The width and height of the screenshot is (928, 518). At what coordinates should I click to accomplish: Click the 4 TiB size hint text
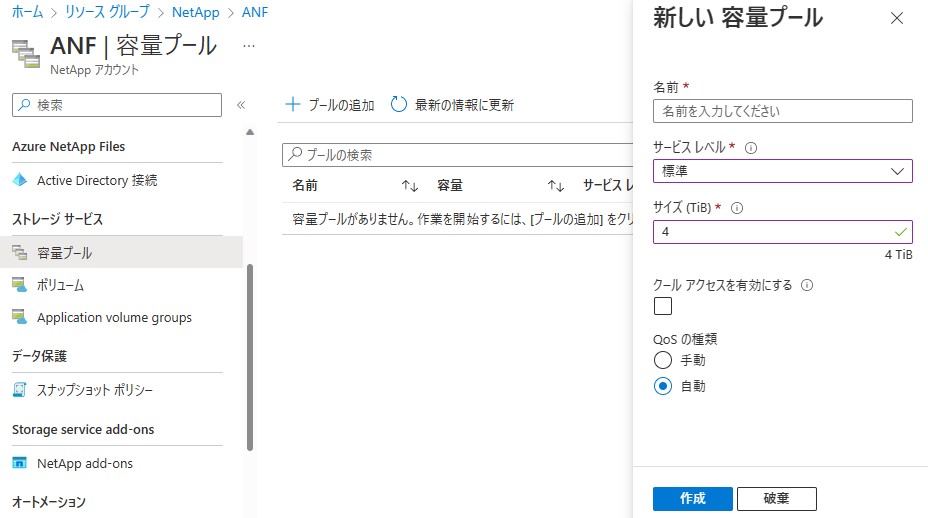click(x=898, y=255)
